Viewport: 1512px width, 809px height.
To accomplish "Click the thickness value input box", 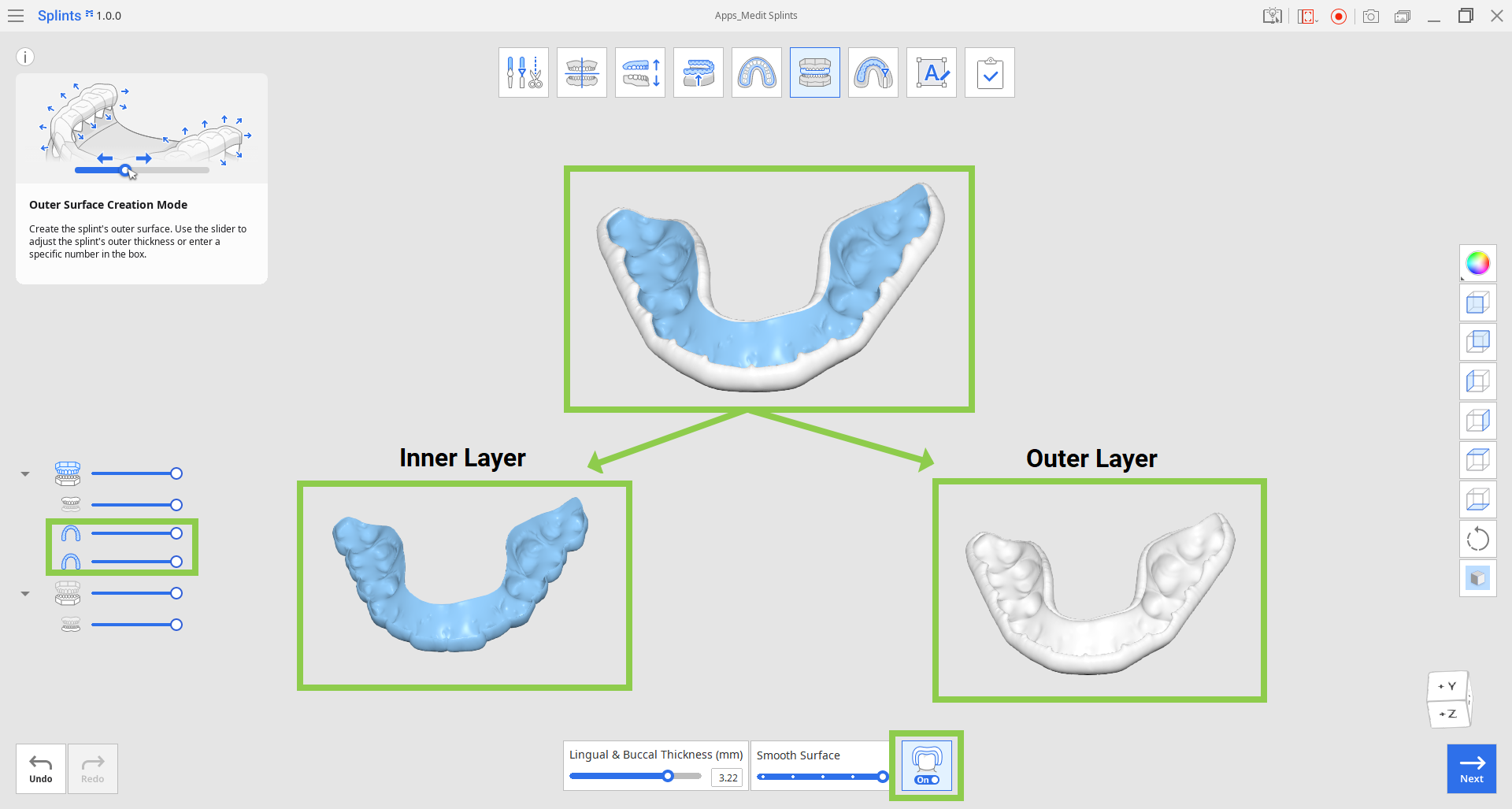I will (727, 777).
